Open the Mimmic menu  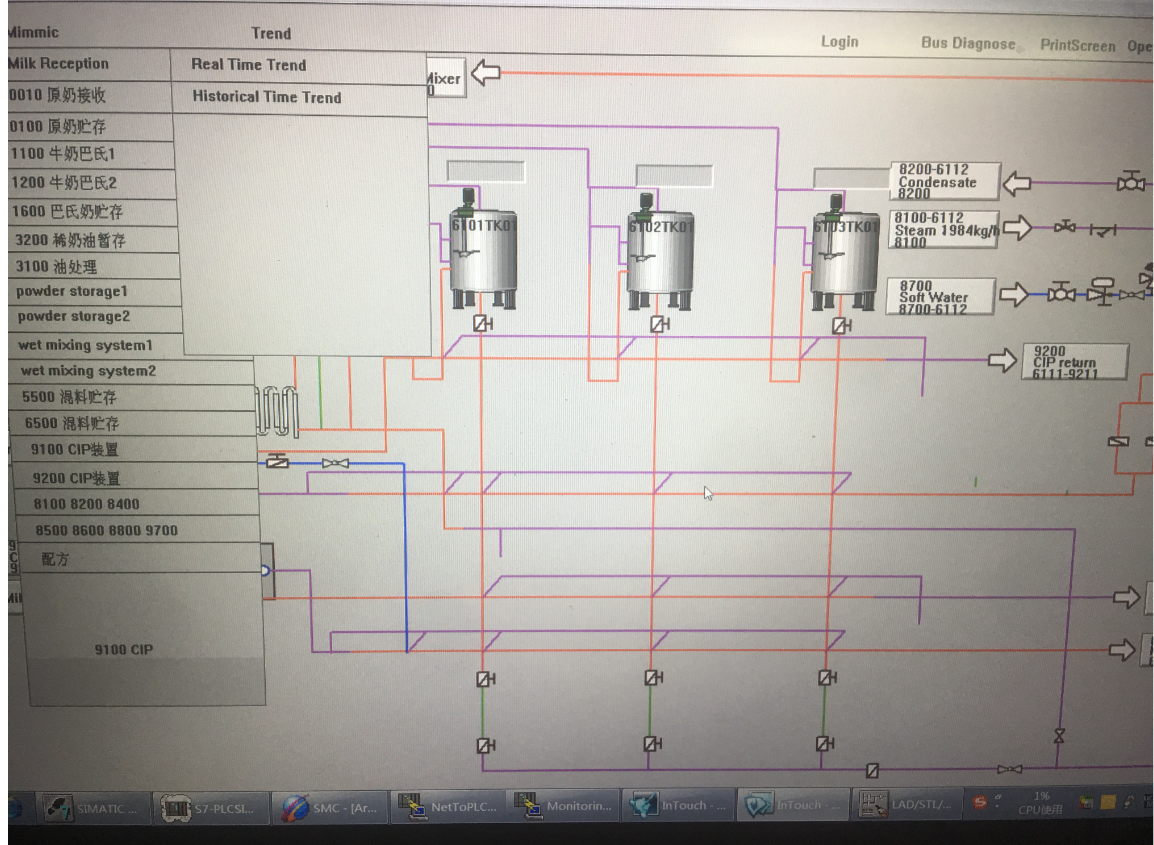[33, 32]
